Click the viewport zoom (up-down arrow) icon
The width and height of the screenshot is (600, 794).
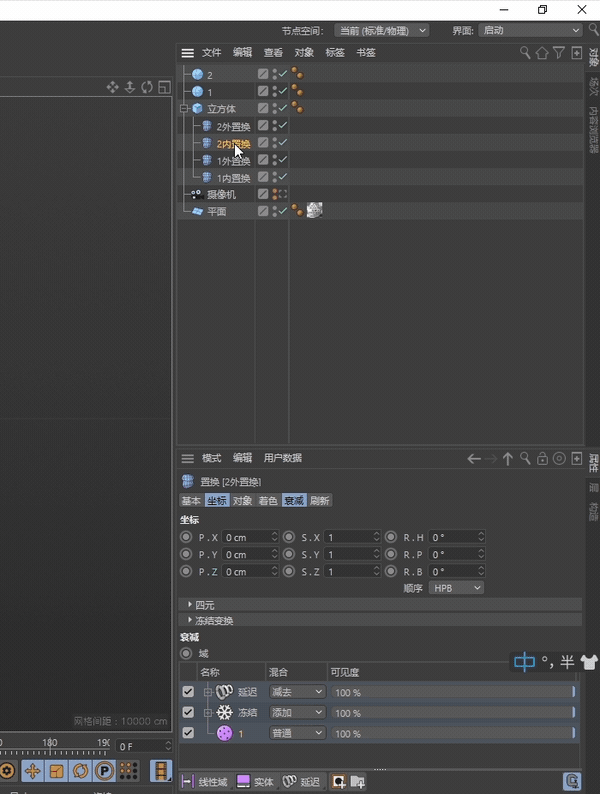(x=130, y=87)
